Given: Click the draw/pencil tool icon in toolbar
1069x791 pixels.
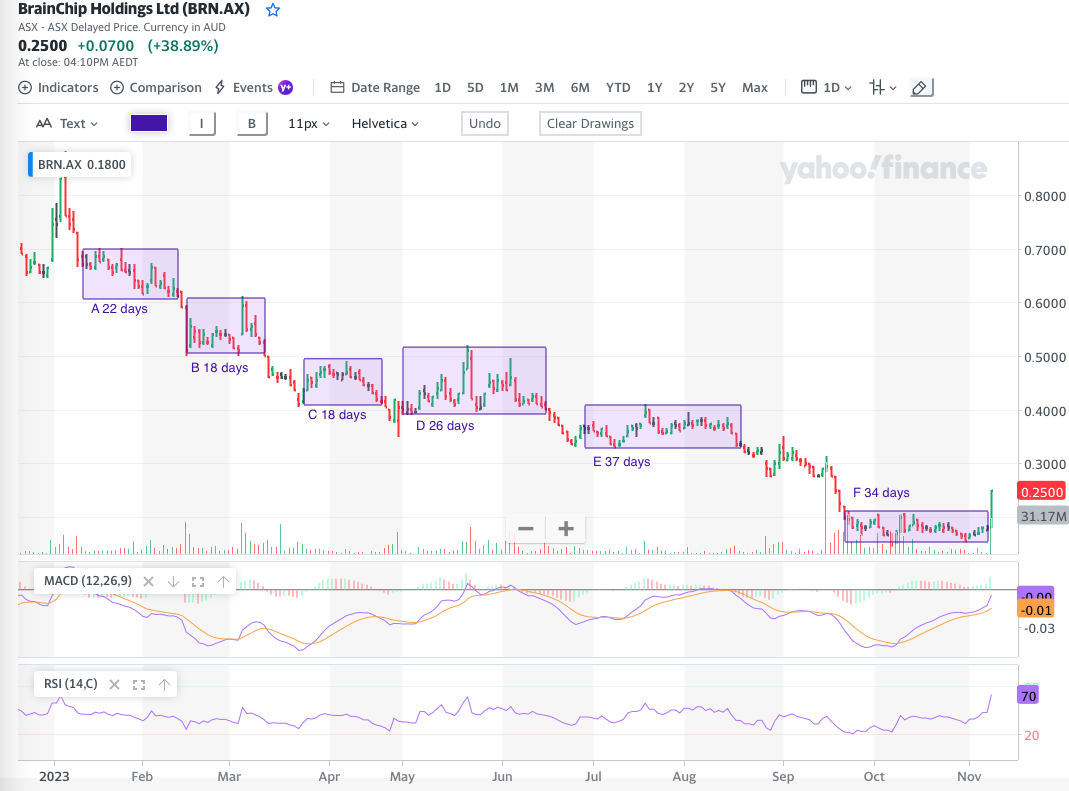Looking at the screenshot, I should (x=921, y=87).
